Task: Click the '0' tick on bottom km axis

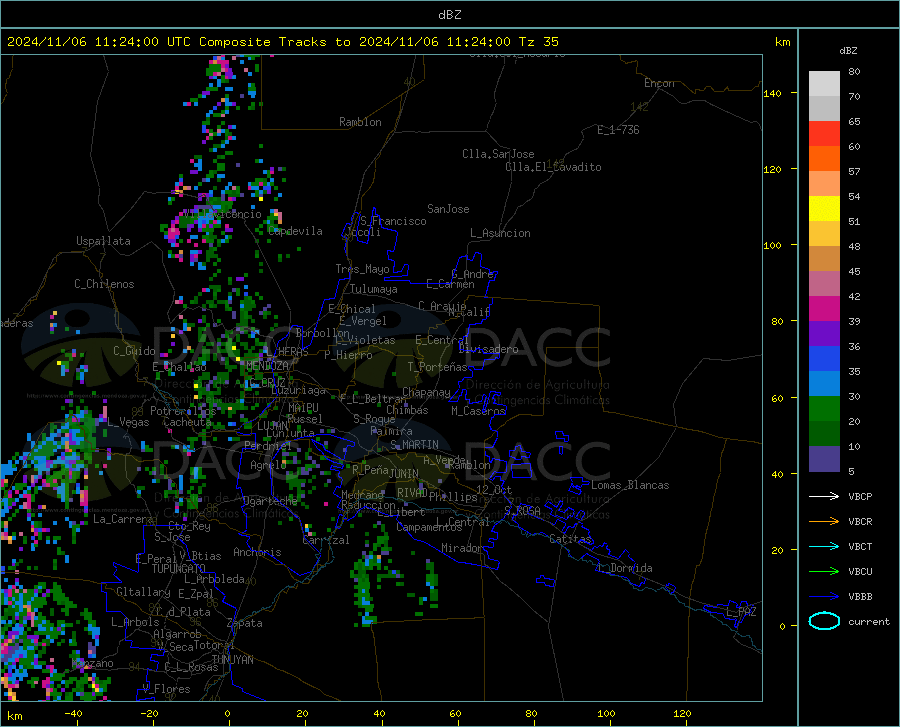Action: coord(228,713)
